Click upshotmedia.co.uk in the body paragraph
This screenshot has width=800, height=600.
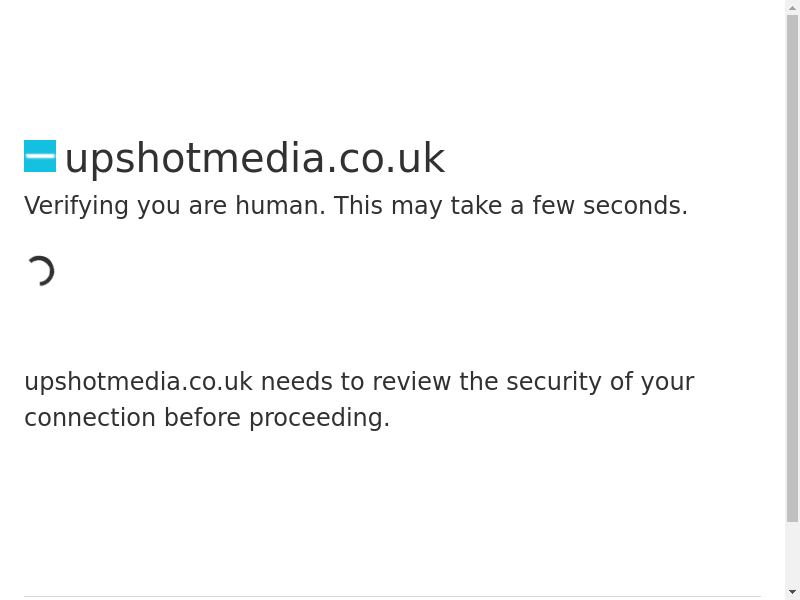pos(138,382)
